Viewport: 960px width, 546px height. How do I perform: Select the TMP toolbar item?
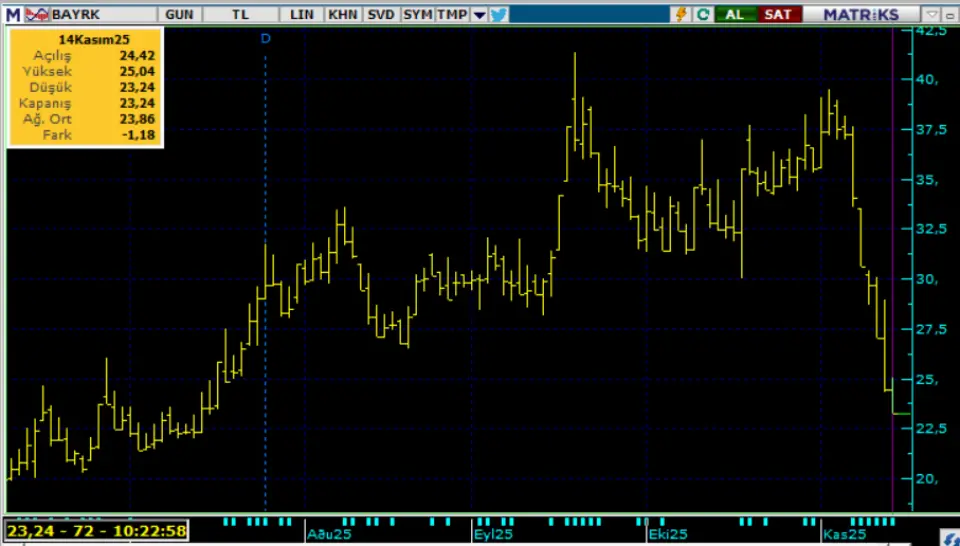(451, 14)
